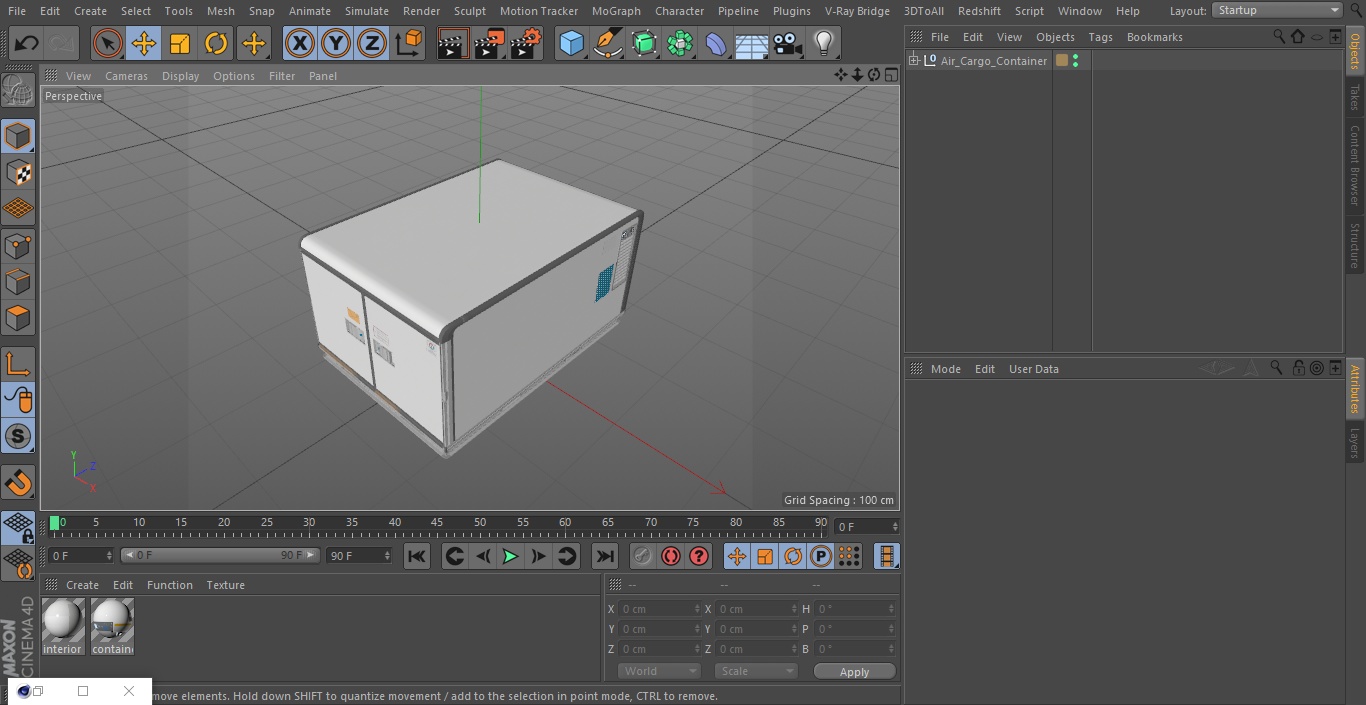1366x705 pixels.
Task: Switch to Polygons mode
Action: pos(18,318)
